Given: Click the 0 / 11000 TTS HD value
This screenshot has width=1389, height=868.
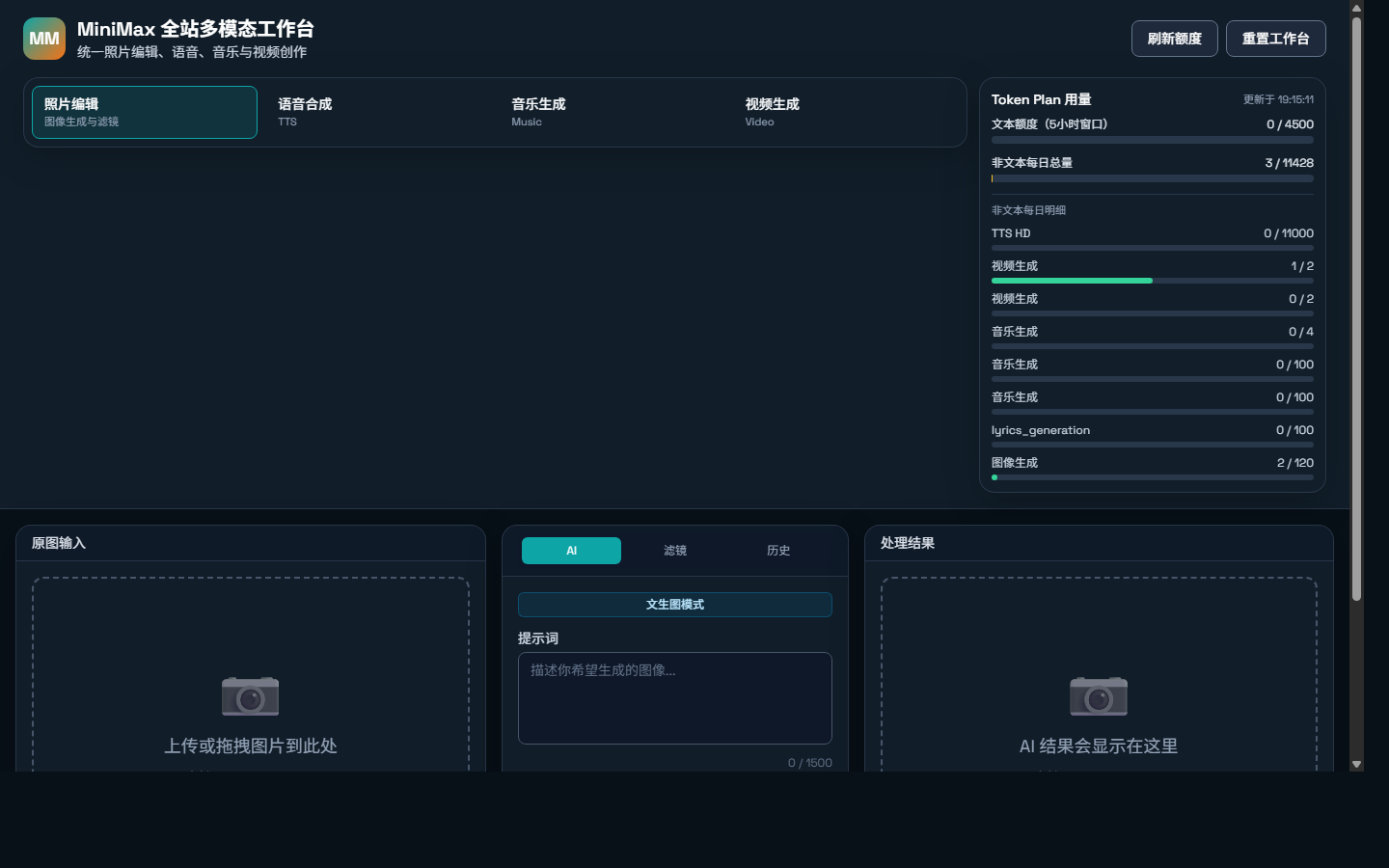Looking at the screenshot, I should coord(1289,233).
